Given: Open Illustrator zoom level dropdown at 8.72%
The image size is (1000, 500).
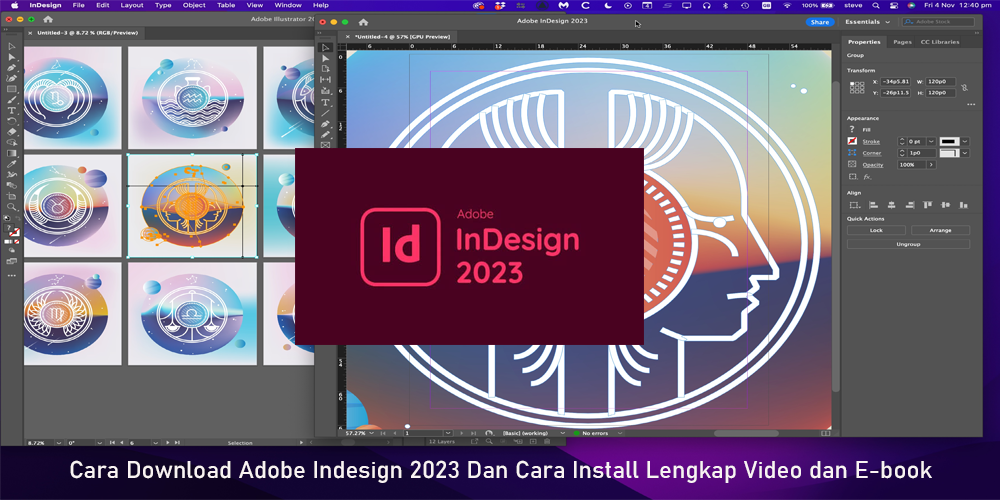Looking at the screenshot, I should 59,442.
